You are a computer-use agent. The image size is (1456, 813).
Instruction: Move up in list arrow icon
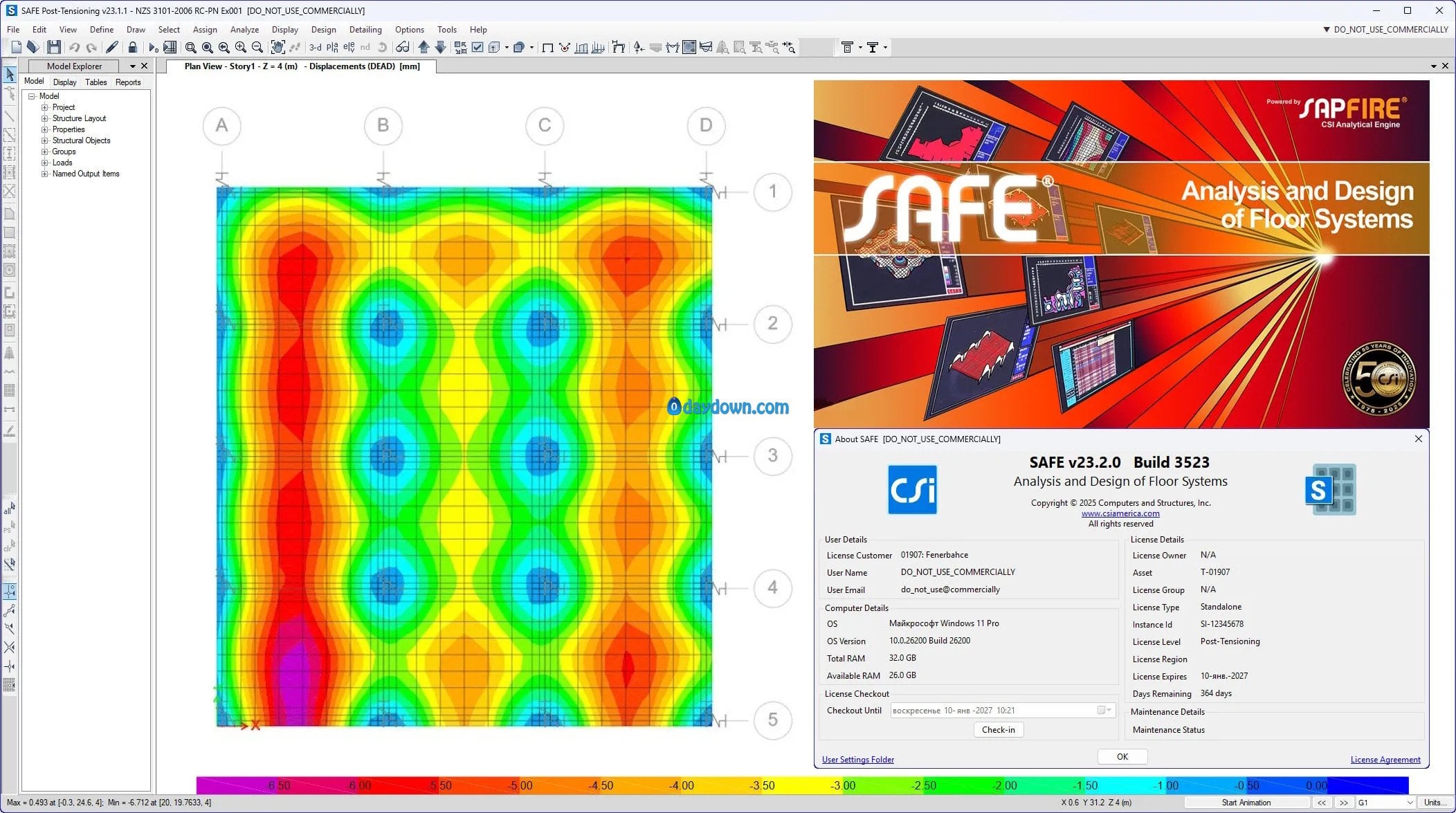(424, 47)
